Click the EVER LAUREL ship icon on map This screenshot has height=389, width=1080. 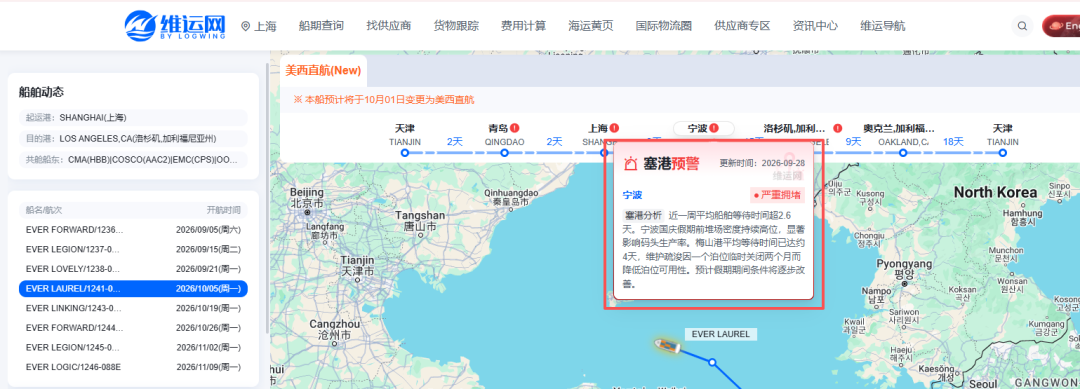[667, 345]
